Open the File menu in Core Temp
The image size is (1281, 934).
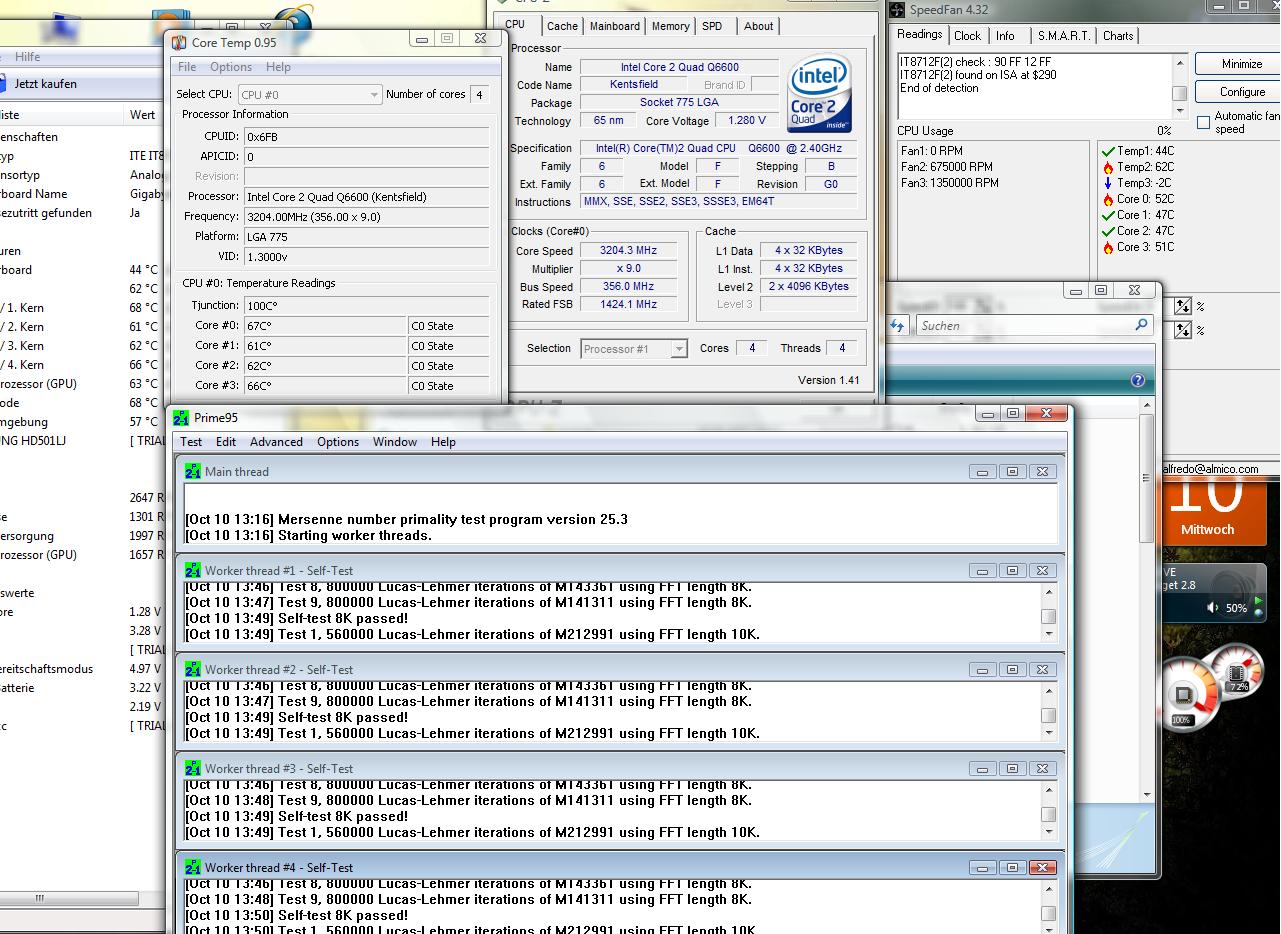[x=187, y=67]
